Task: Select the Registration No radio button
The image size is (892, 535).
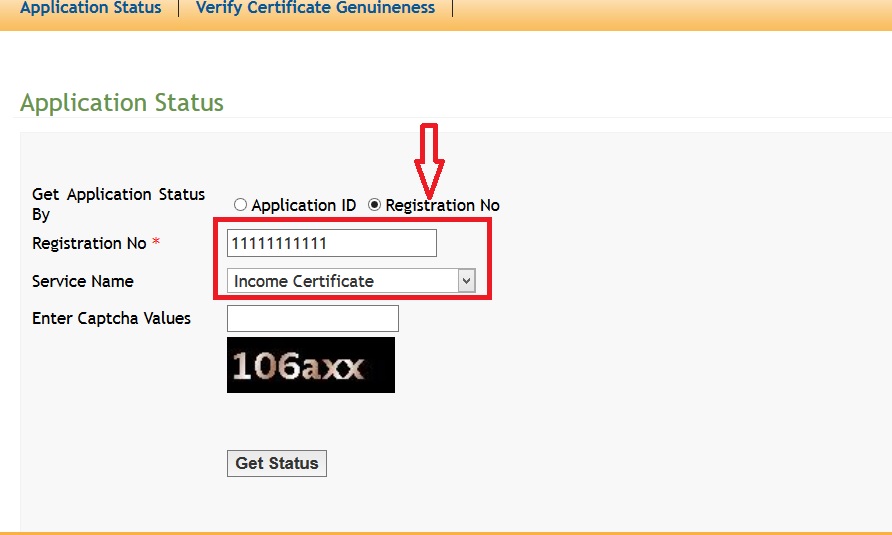Action: pos(375,205)
